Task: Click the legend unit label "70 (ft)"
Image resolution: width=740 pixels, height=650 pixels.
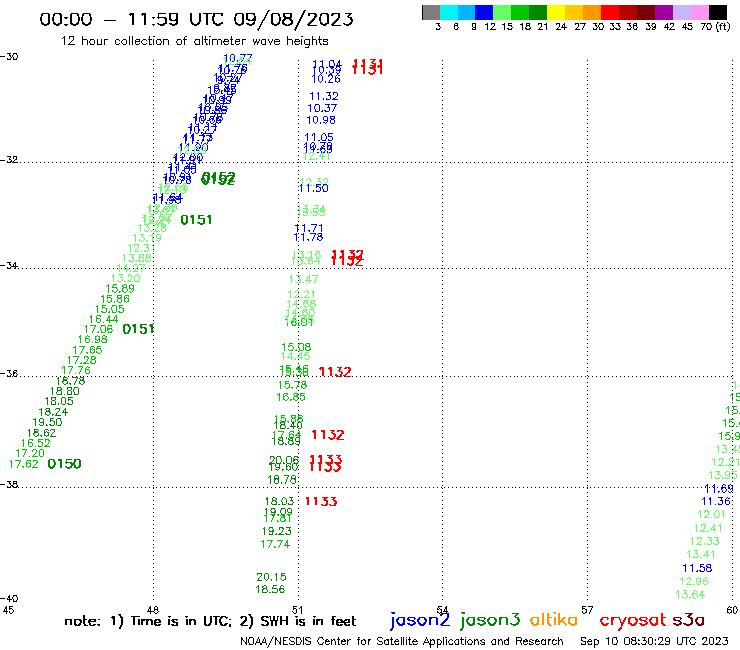Action: [715, 27]
